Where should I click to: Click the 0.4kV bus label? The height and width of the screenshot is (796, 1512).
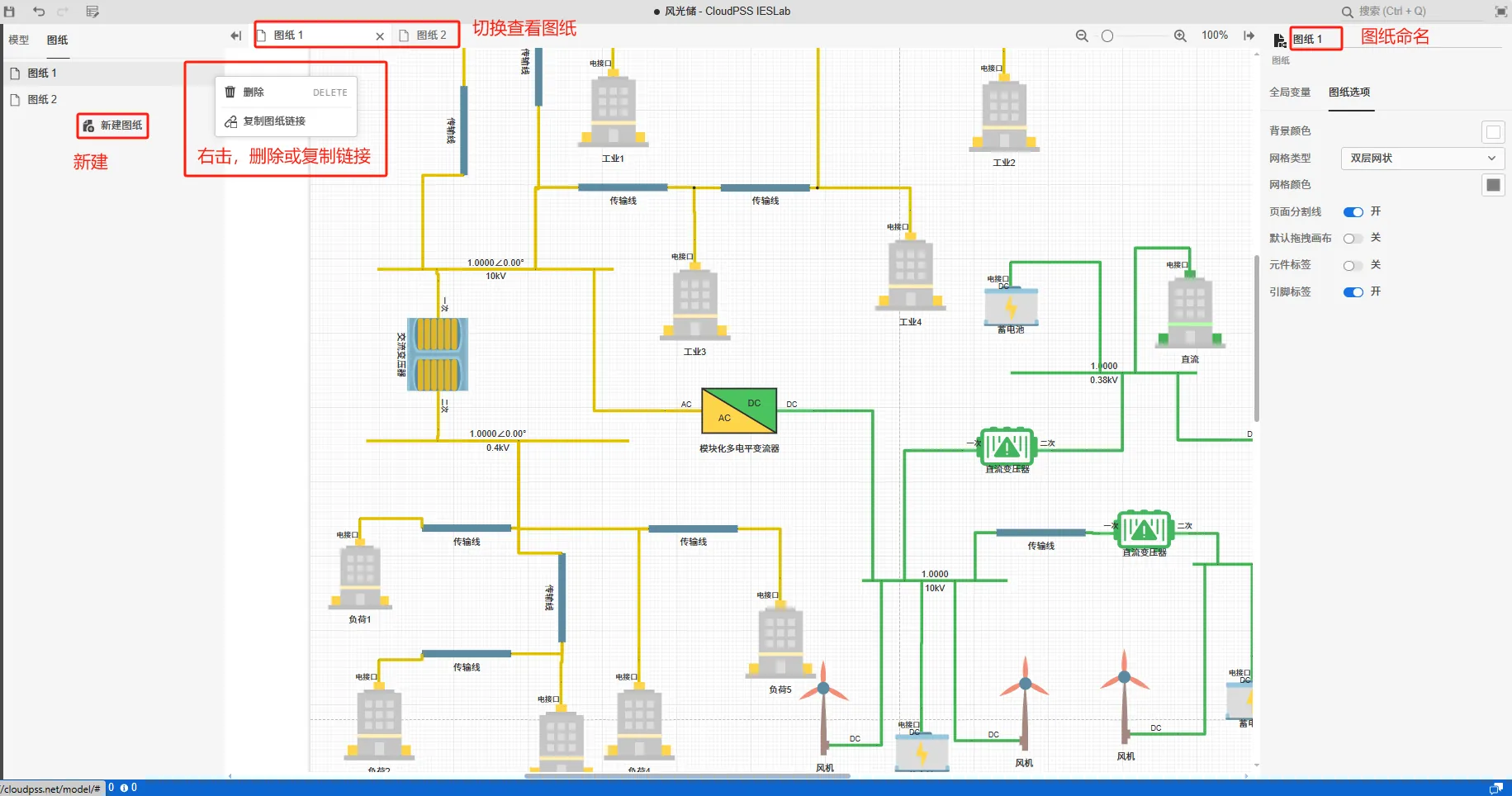click(x=498, y=448)
